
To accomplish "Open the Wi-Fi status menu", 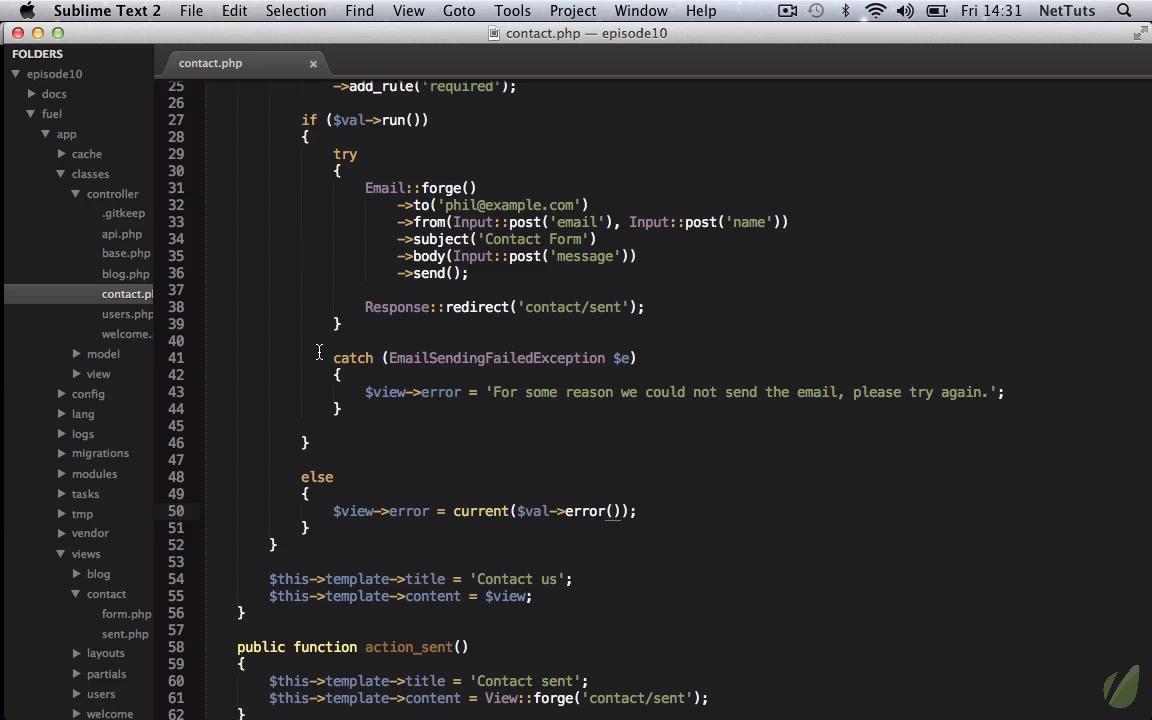I will pos(875,10).
